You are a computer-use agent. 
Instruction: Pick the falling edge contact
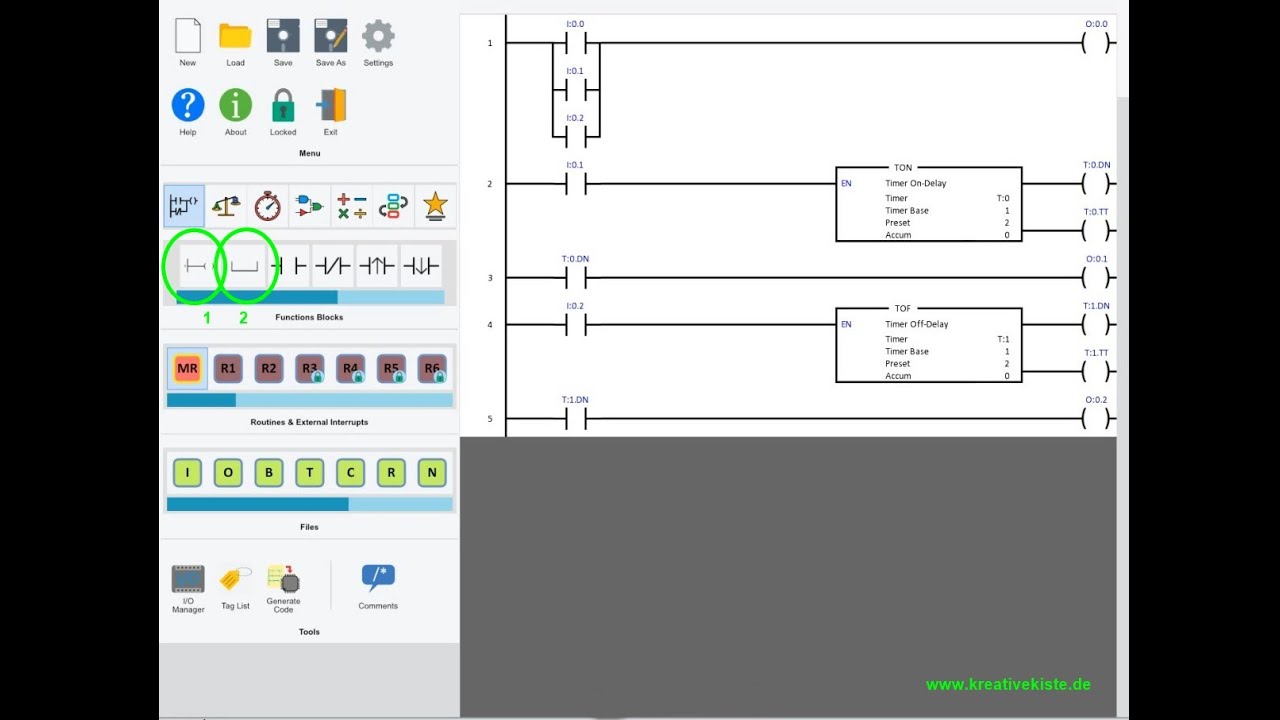pyautogui.click(x=421, y=266)
